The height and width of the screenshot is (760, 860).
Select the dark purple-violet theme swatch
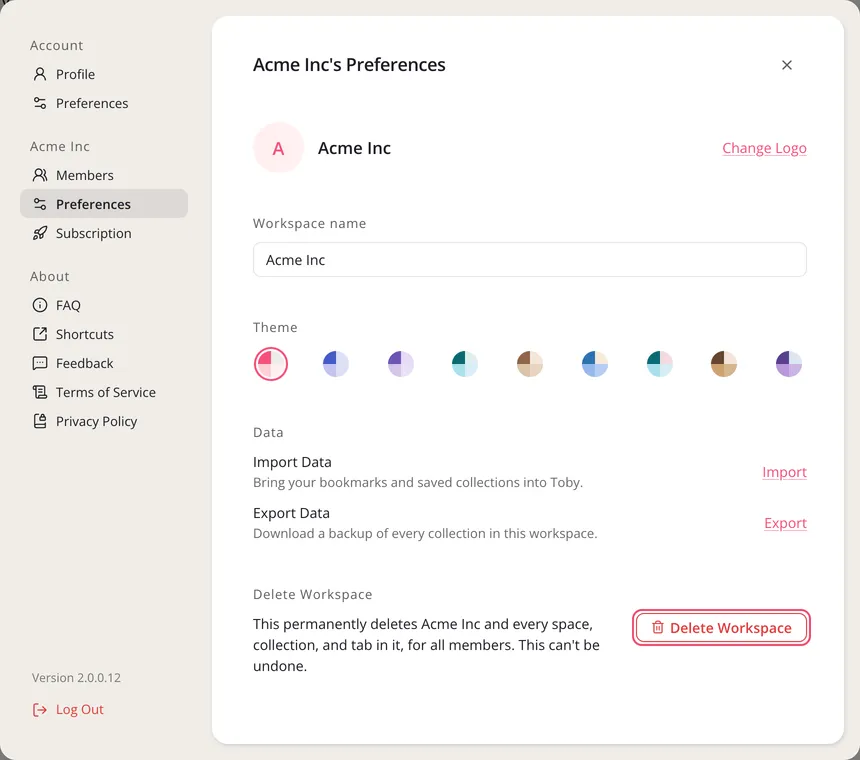[789, 364]
